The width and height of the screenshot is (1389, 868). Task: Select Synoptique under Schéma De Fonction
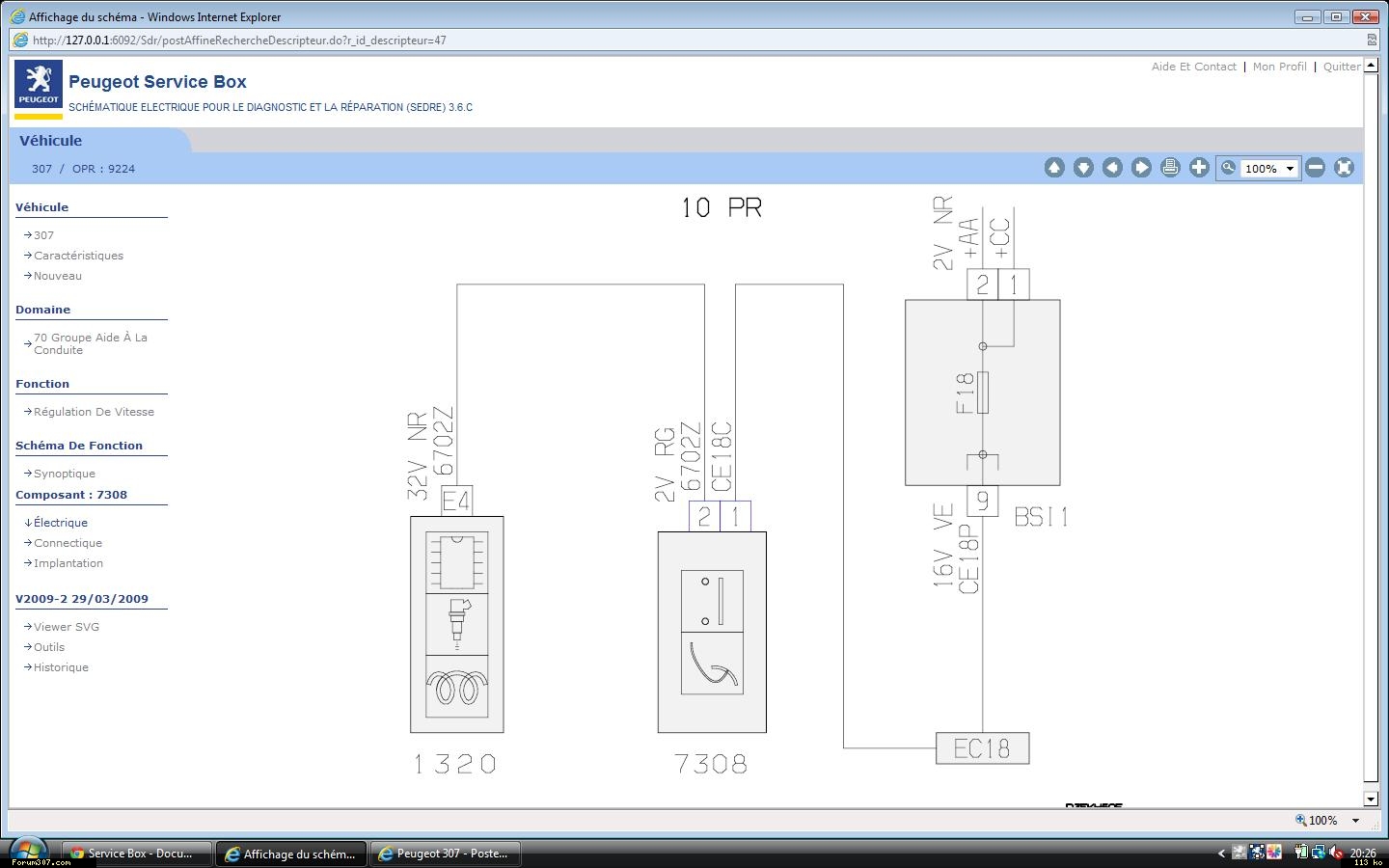coord(64,474)
